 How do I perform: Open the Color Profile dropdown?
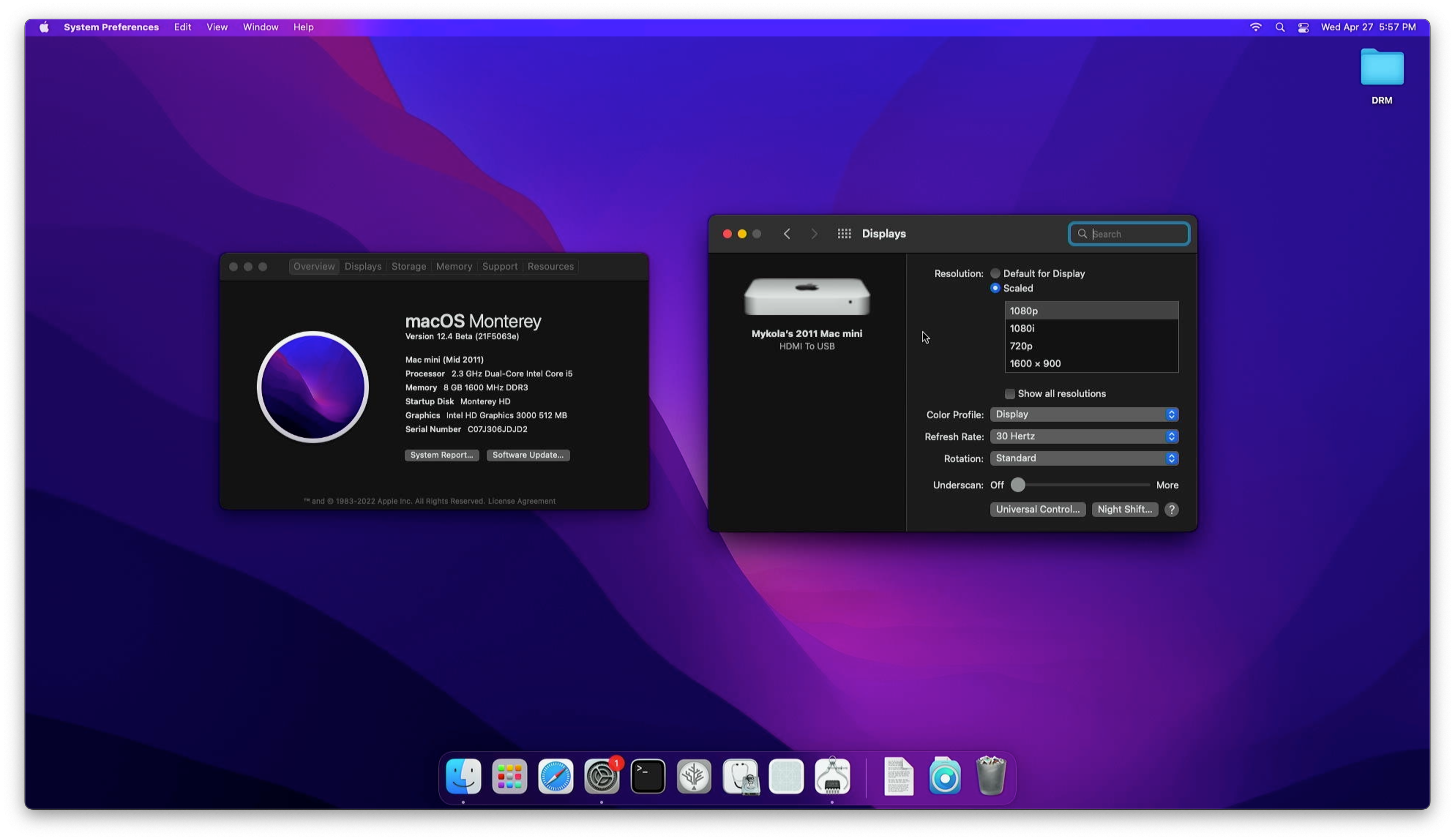tap(1084, 414)
